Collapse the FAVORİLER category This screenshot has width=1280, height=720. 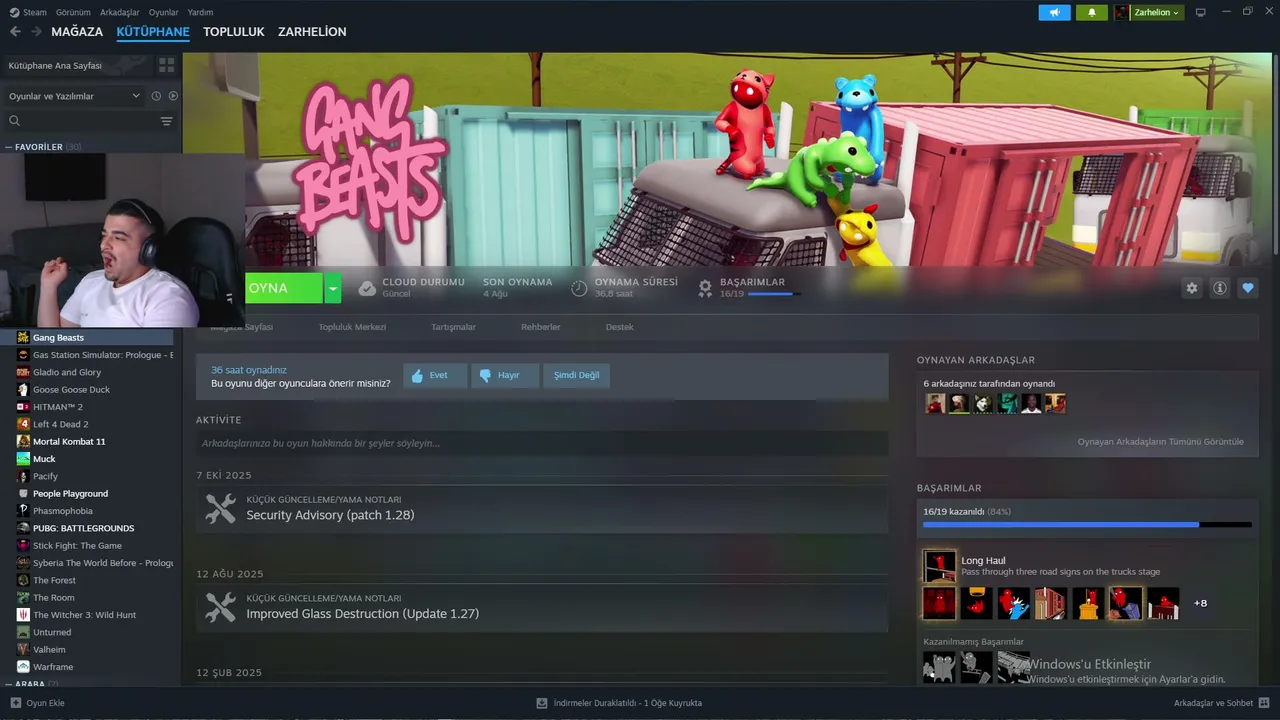click(x=45, y=147)
